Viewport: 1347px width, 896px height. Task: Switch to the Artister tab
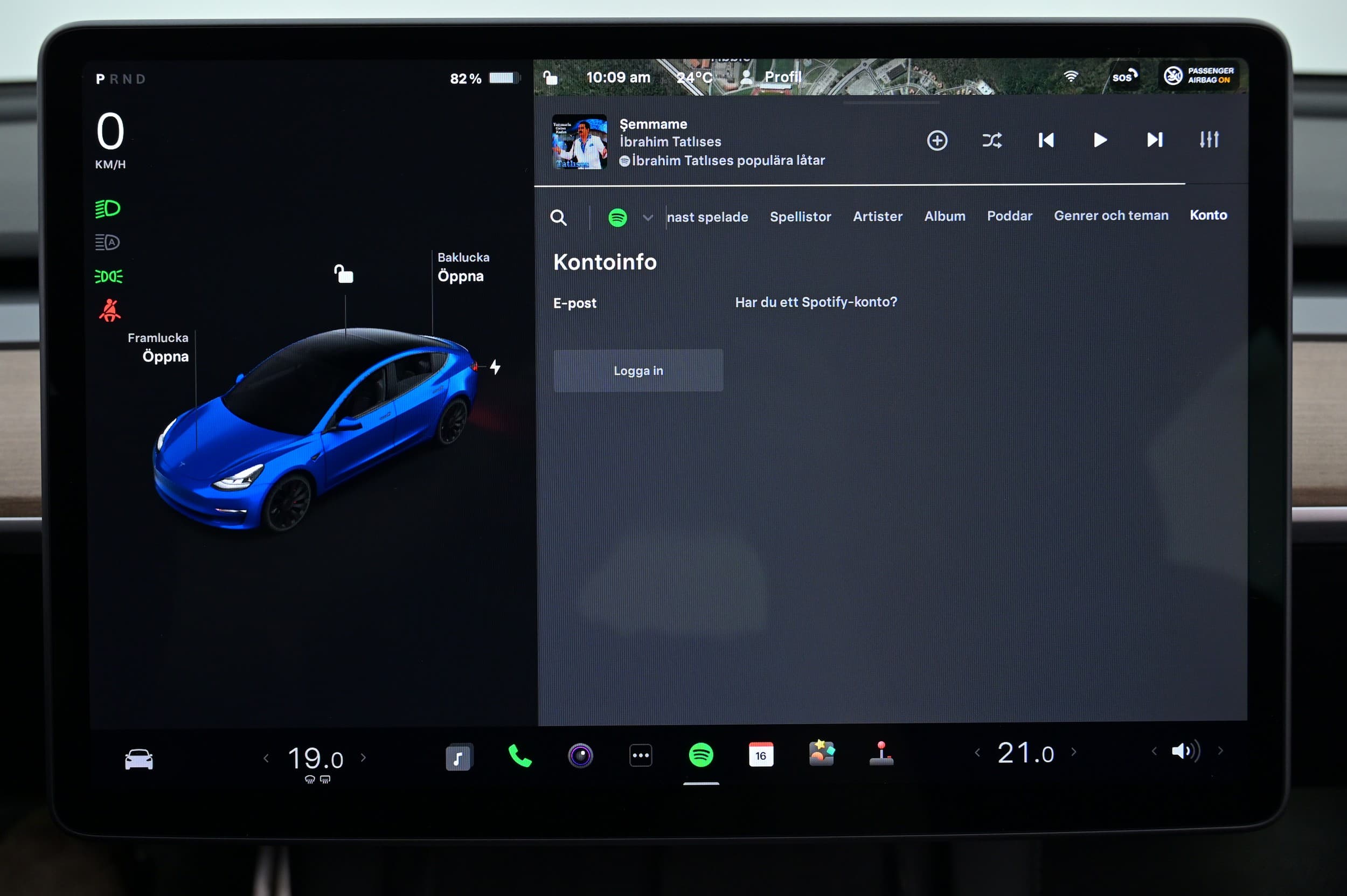[x=877, y=217]
